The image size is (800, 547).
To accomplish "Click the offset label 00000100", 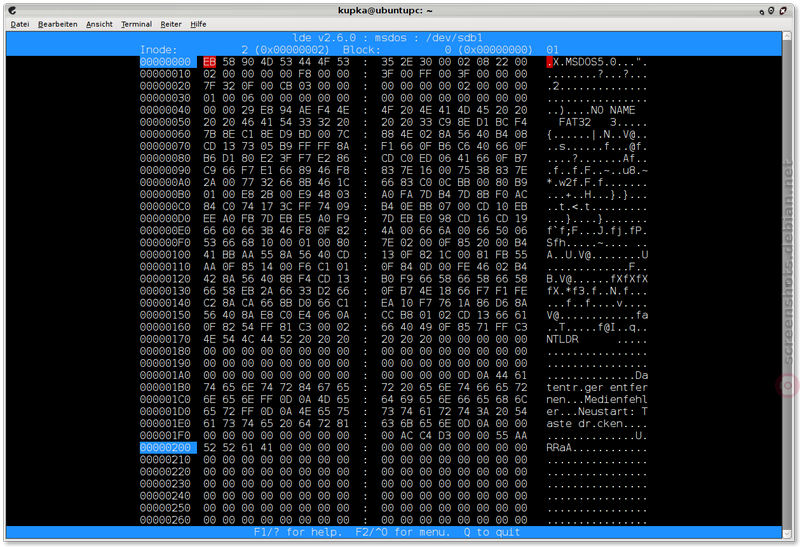I will 165,255.
